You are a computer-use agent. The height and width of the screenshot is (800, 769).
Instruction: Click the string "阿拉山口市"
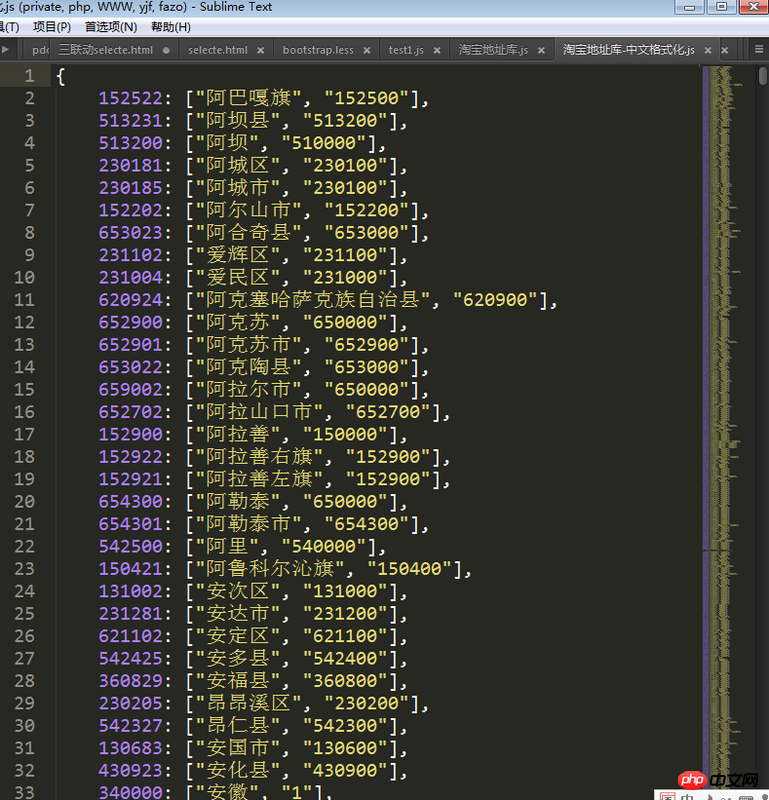click(259, 412)
